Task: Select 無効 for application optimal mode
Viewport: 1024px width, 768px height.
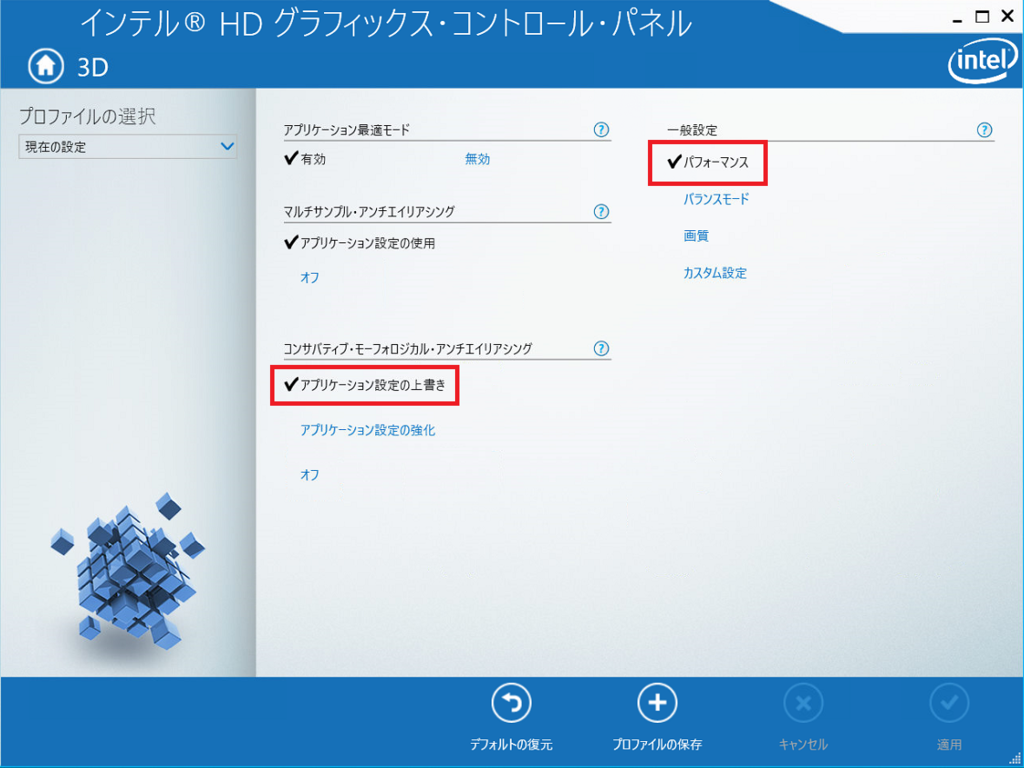Action: click(x=477, y=159)
